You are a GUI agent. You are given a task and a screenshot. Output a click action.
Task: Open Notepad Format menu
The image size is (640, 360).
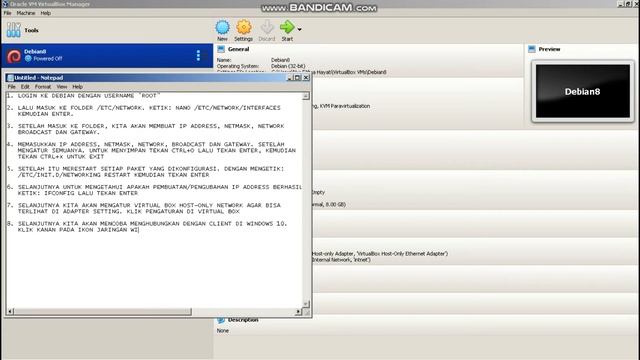point(43,87)
